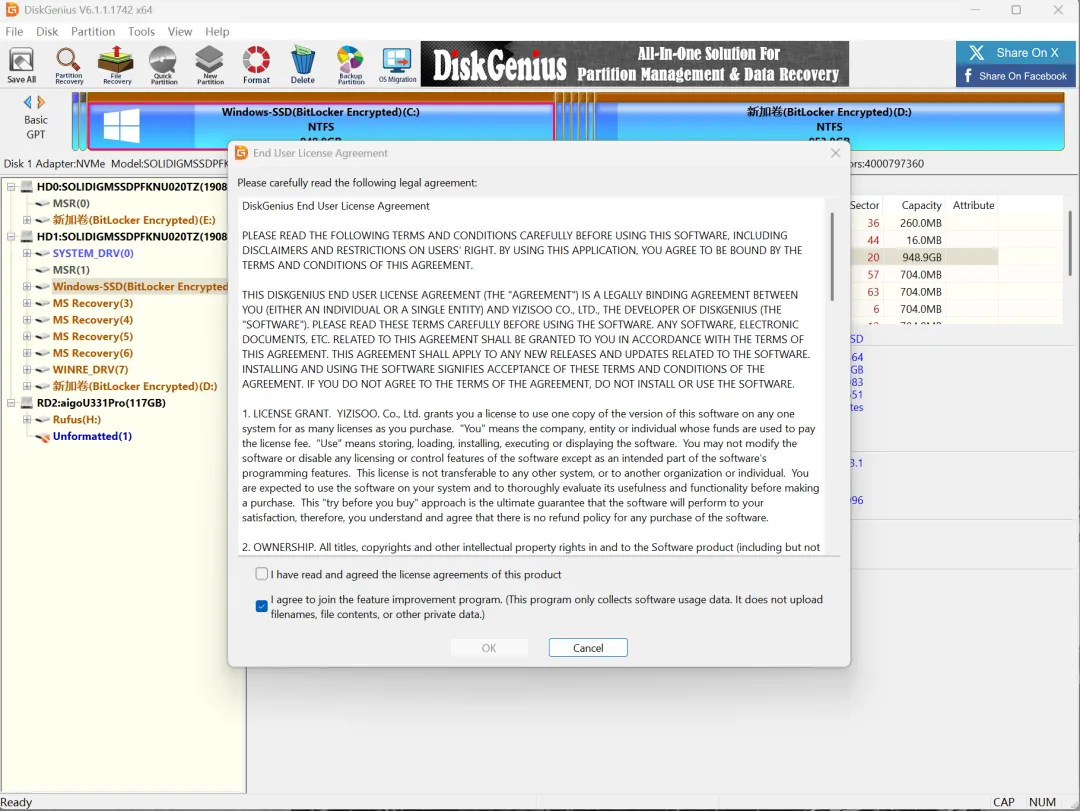Click the Delete partition icon

302,65
